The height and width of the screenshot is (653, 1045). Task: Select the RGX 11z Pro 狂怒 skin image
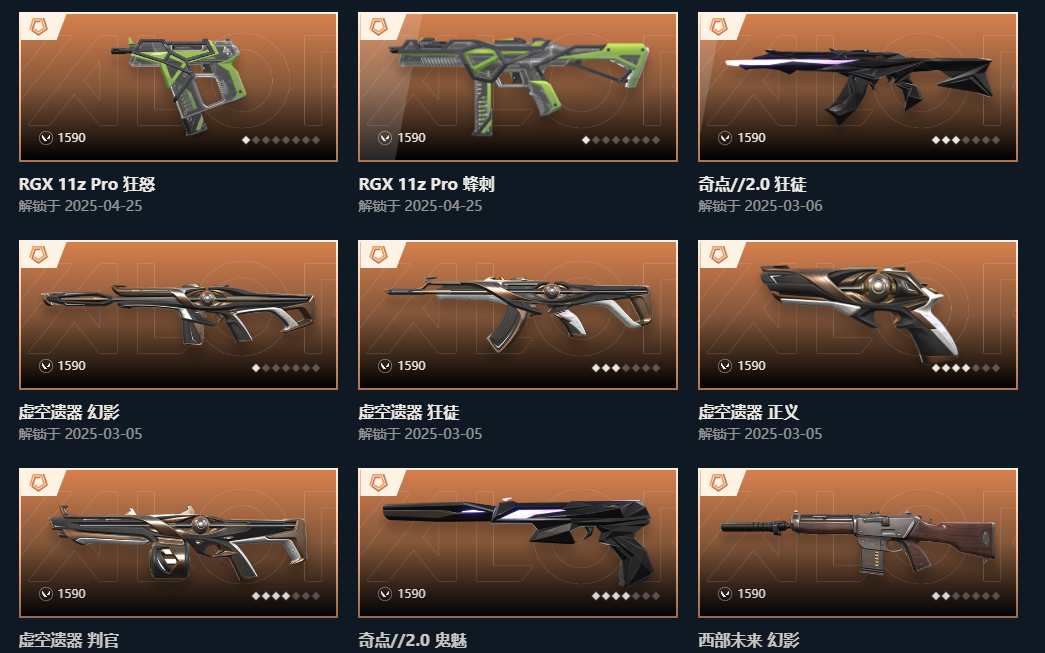(179, 87)
